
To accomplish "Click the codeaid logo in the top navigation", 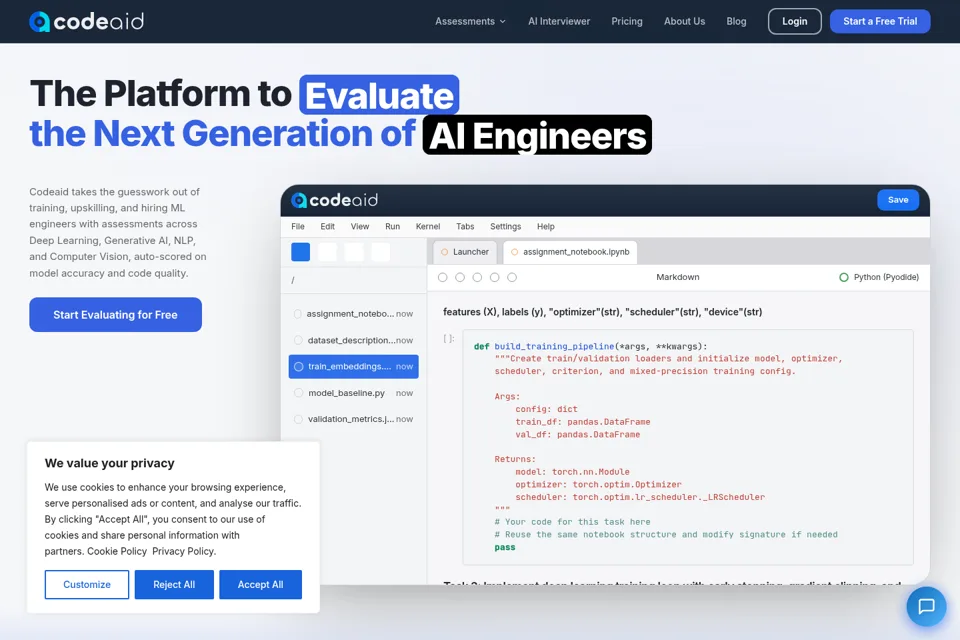I will coord(86,21).
